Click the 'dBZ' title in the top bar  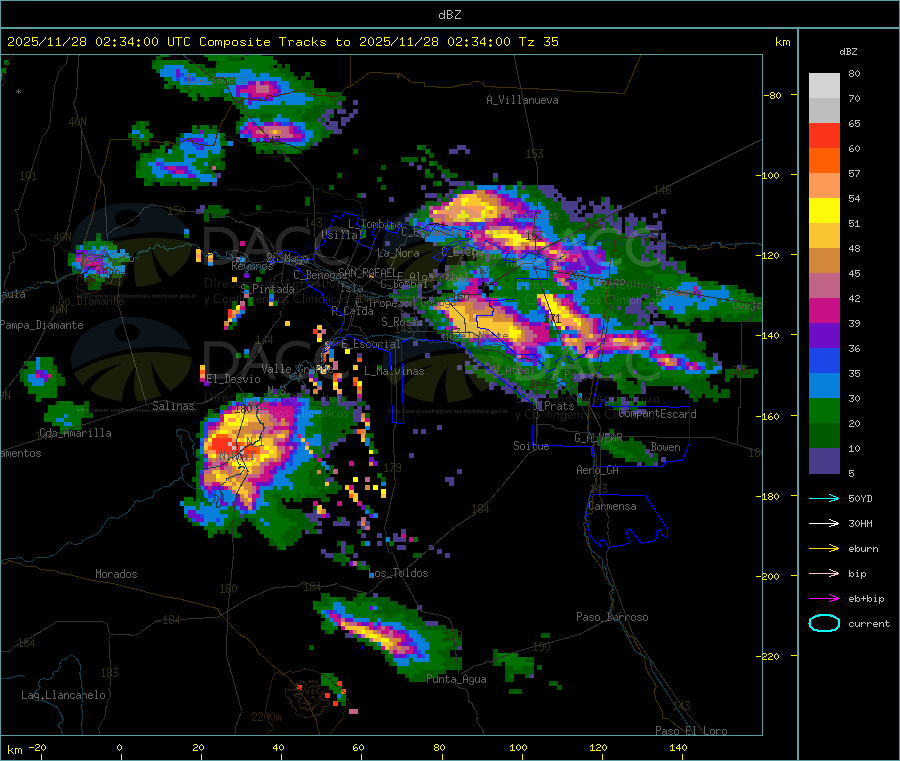[x=449, y=15]
